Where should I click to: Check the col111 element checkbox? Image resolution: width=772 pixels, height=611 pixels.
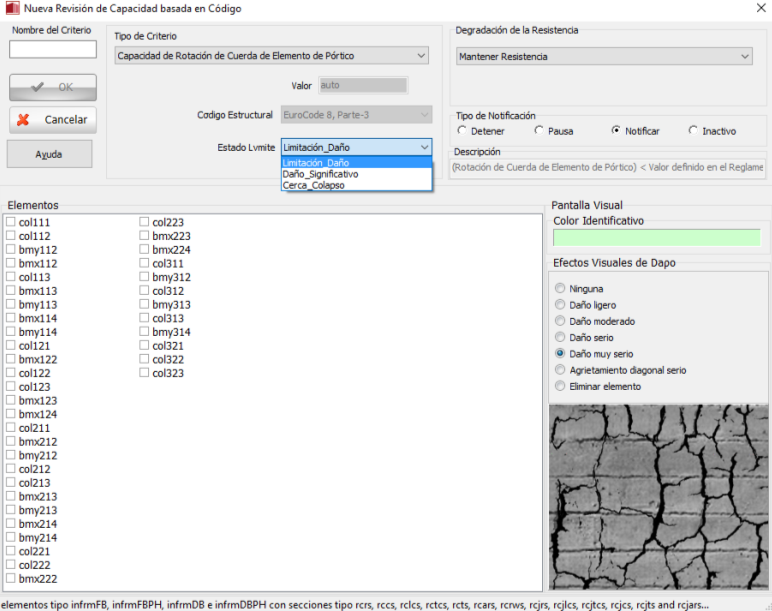pos(11,223)
